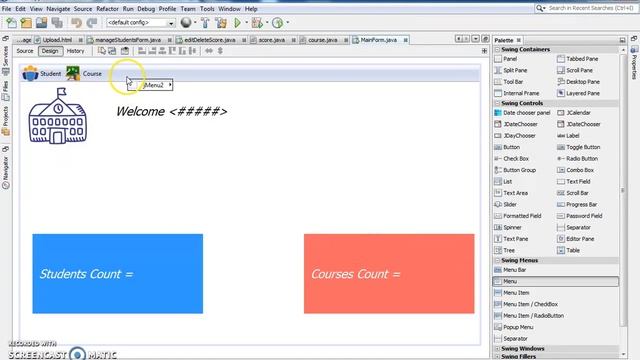Open the Debug menu
Viewport: 640px width, 360px height.
(x=146, y=9)
